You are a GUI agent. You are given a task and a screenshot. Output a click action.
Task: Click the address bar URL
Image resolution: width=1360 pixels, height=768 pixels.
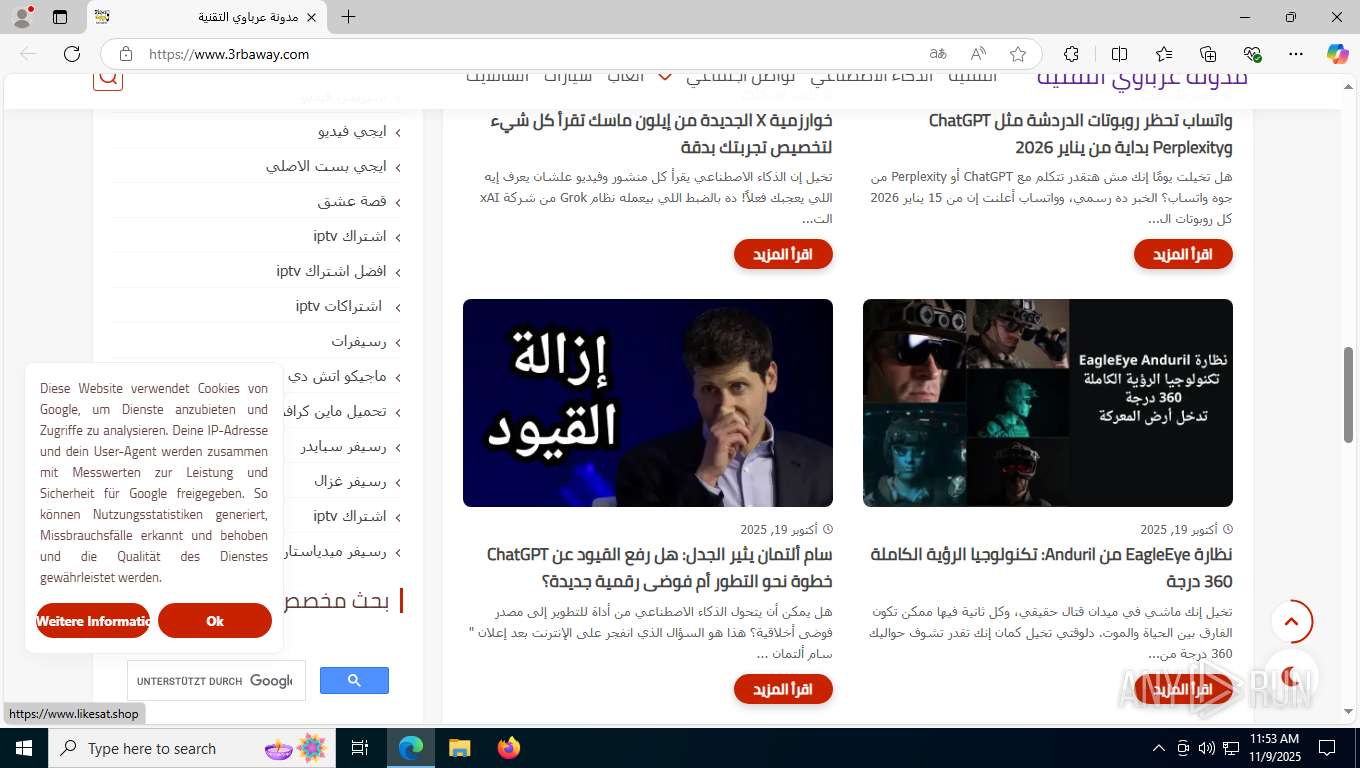[x=229, y=54]
